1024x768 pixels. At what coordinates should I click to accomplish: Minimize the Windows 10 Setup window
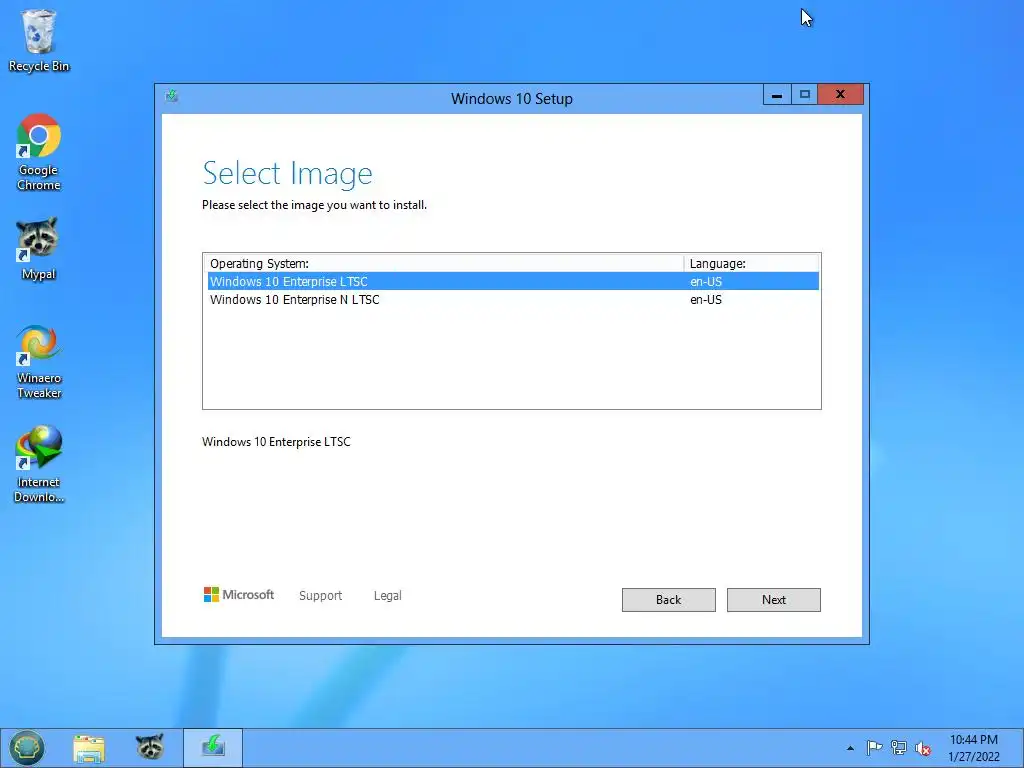point(777,95)
